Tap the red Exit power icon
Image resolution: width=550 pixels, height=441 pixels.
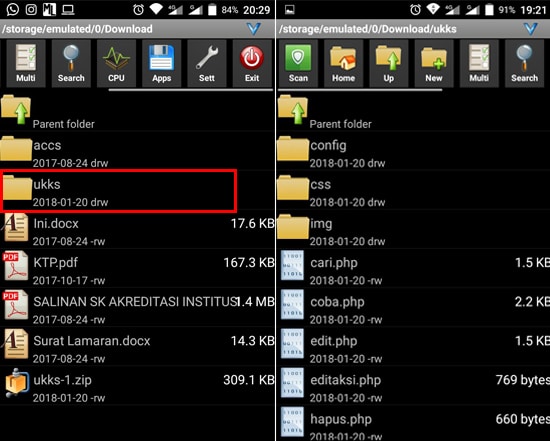(x=252, y=64)
